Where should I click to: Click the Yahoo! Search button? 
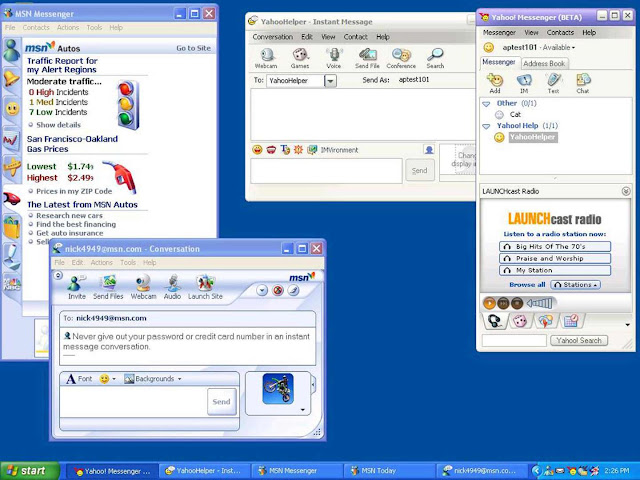click(x=579, y=340)
